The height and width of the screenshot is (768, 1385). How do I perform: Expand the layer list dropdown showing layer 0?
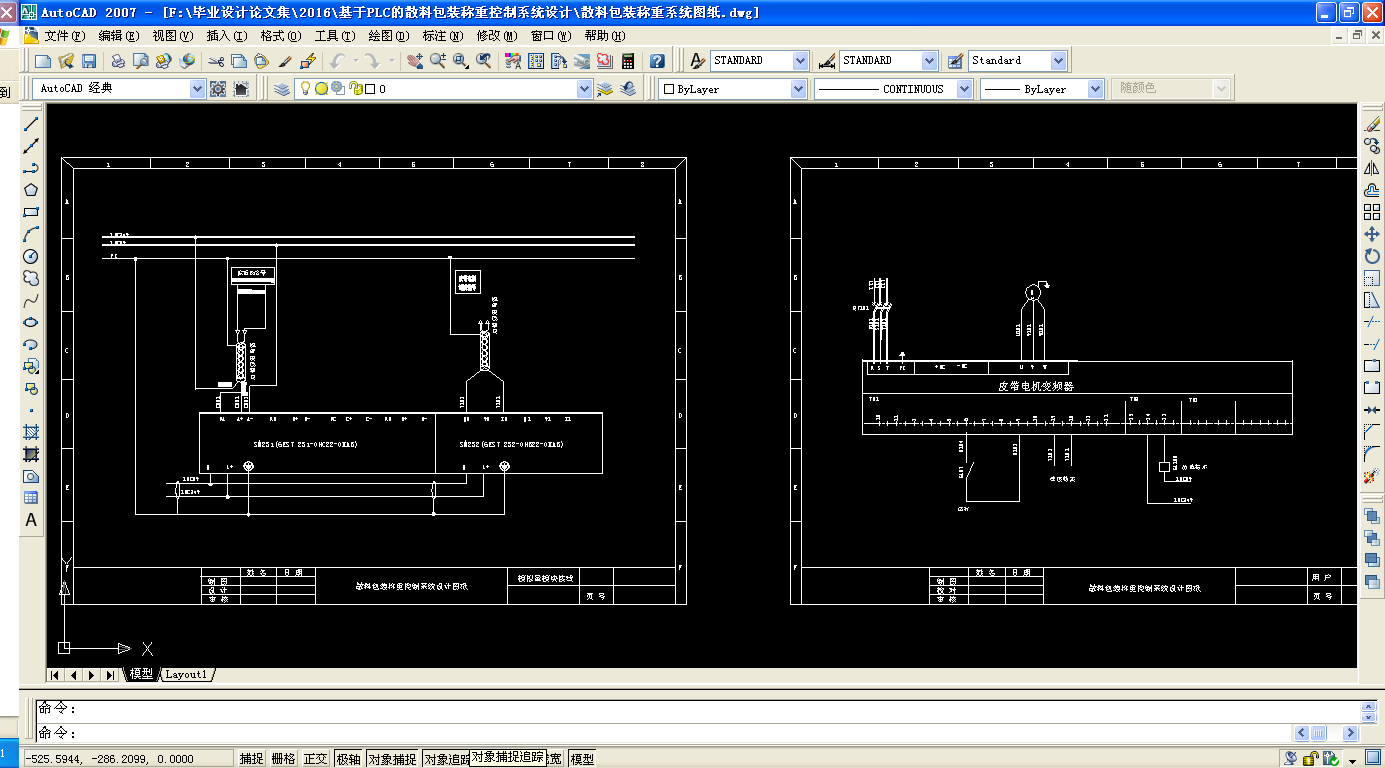point(585,89)
